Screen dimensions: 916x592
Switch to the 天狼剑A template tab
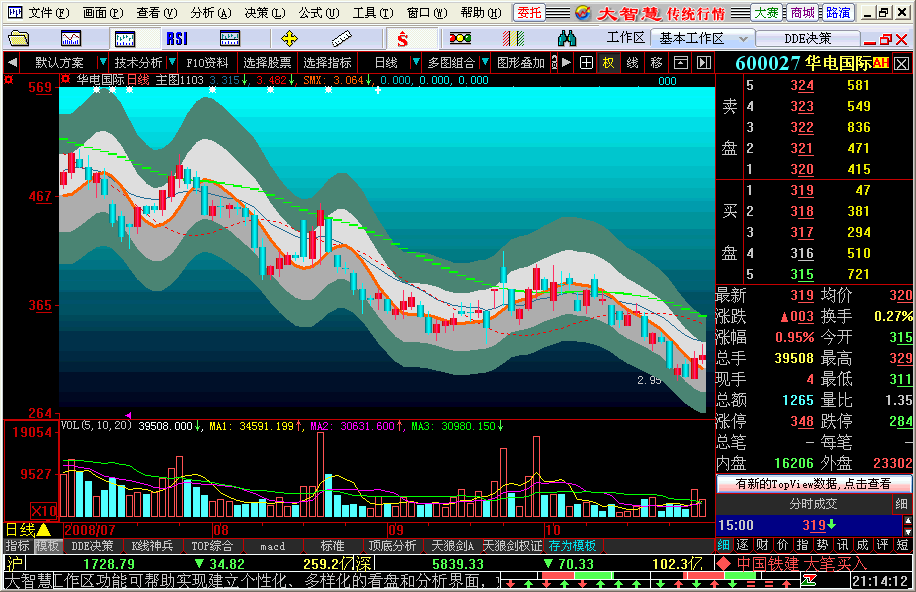[x=452, y=546]
